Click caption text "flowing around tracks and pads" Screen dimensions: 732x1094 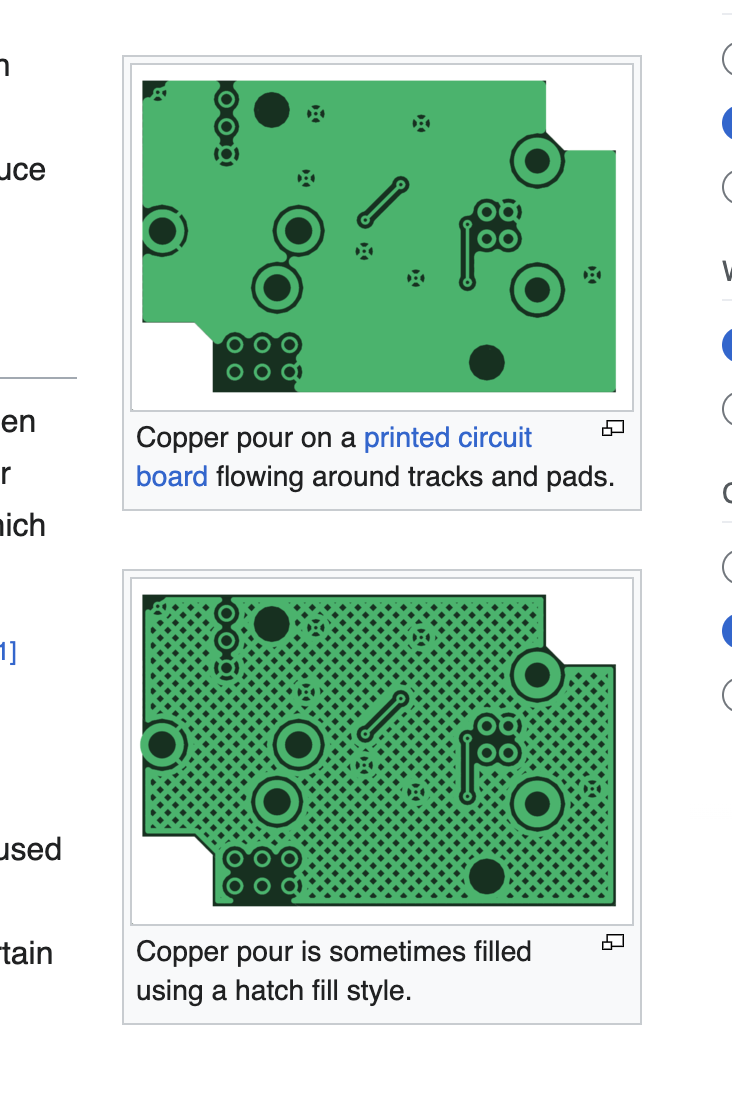pos(413,477)
